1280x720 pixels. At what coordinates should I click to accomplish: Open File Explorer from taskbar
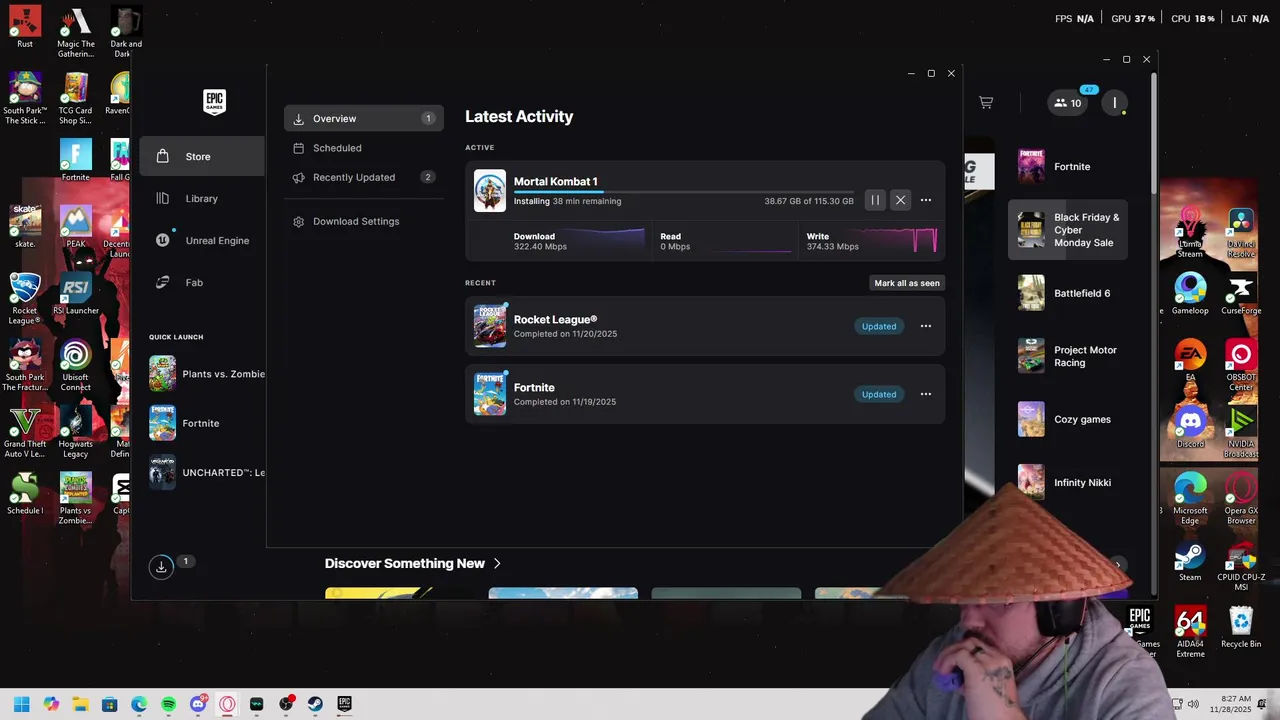(80, 704)
